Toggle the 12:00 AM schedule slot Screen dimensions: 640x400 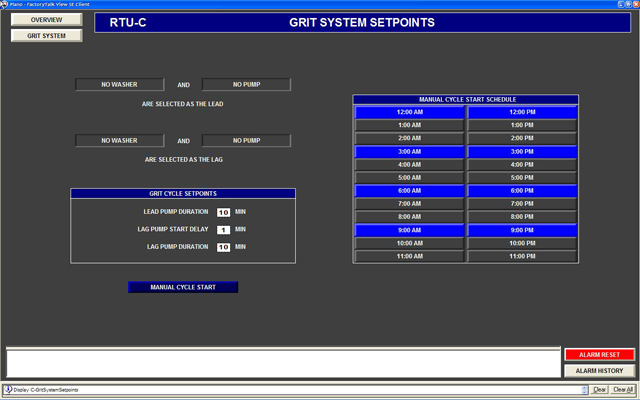tap(409, 112)
